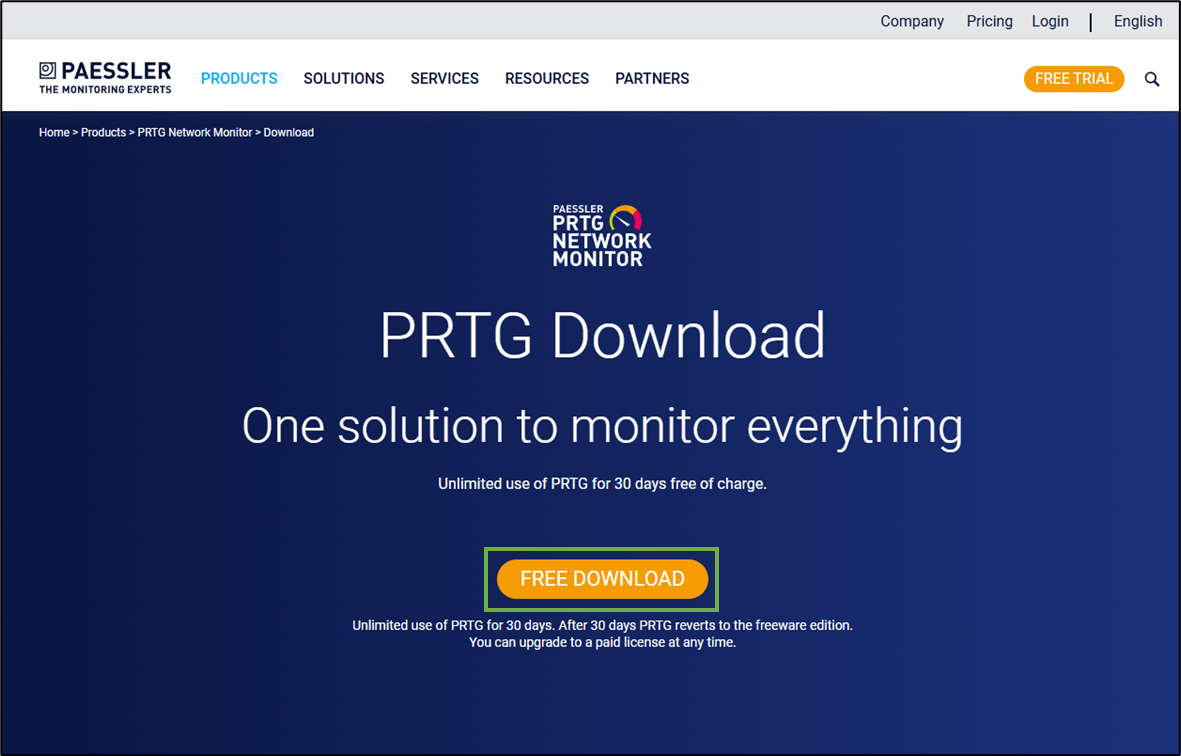Screen dimensions: 1181x756
Task: Go to the Company page
Action: point(912,21)
